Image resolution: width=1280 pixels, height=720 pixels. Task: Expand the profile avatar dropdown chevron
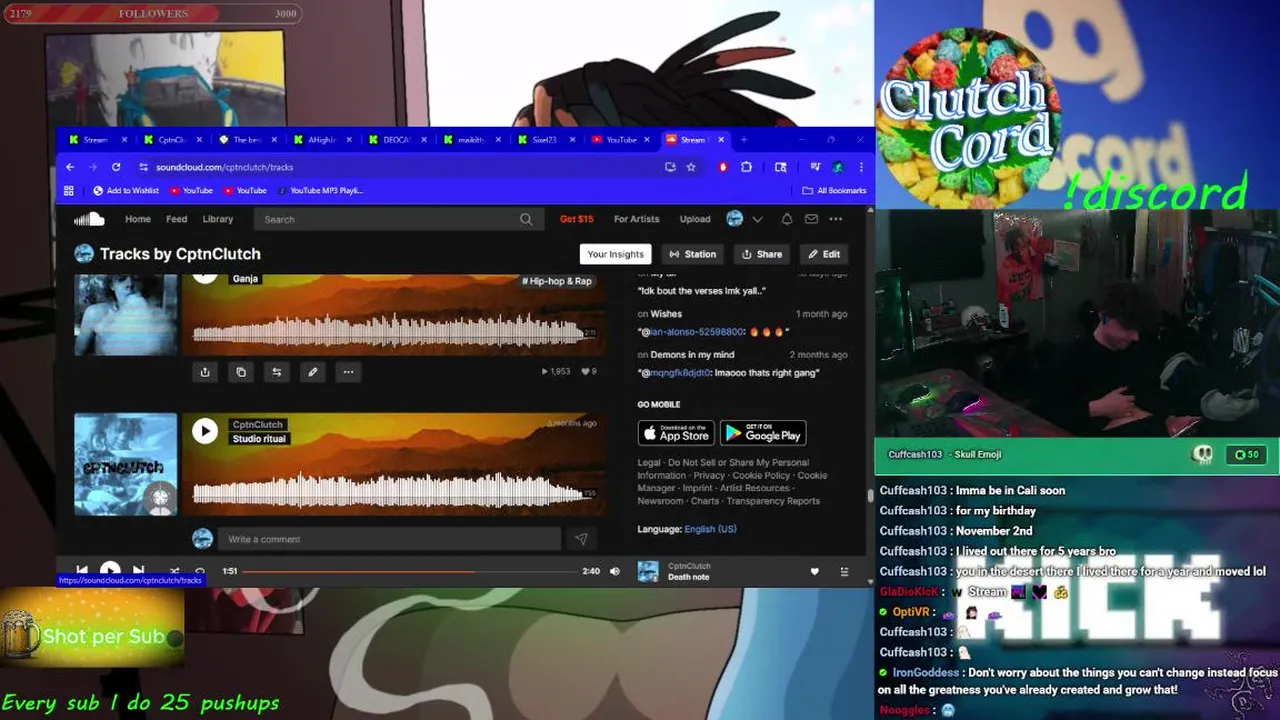(757, 219)
